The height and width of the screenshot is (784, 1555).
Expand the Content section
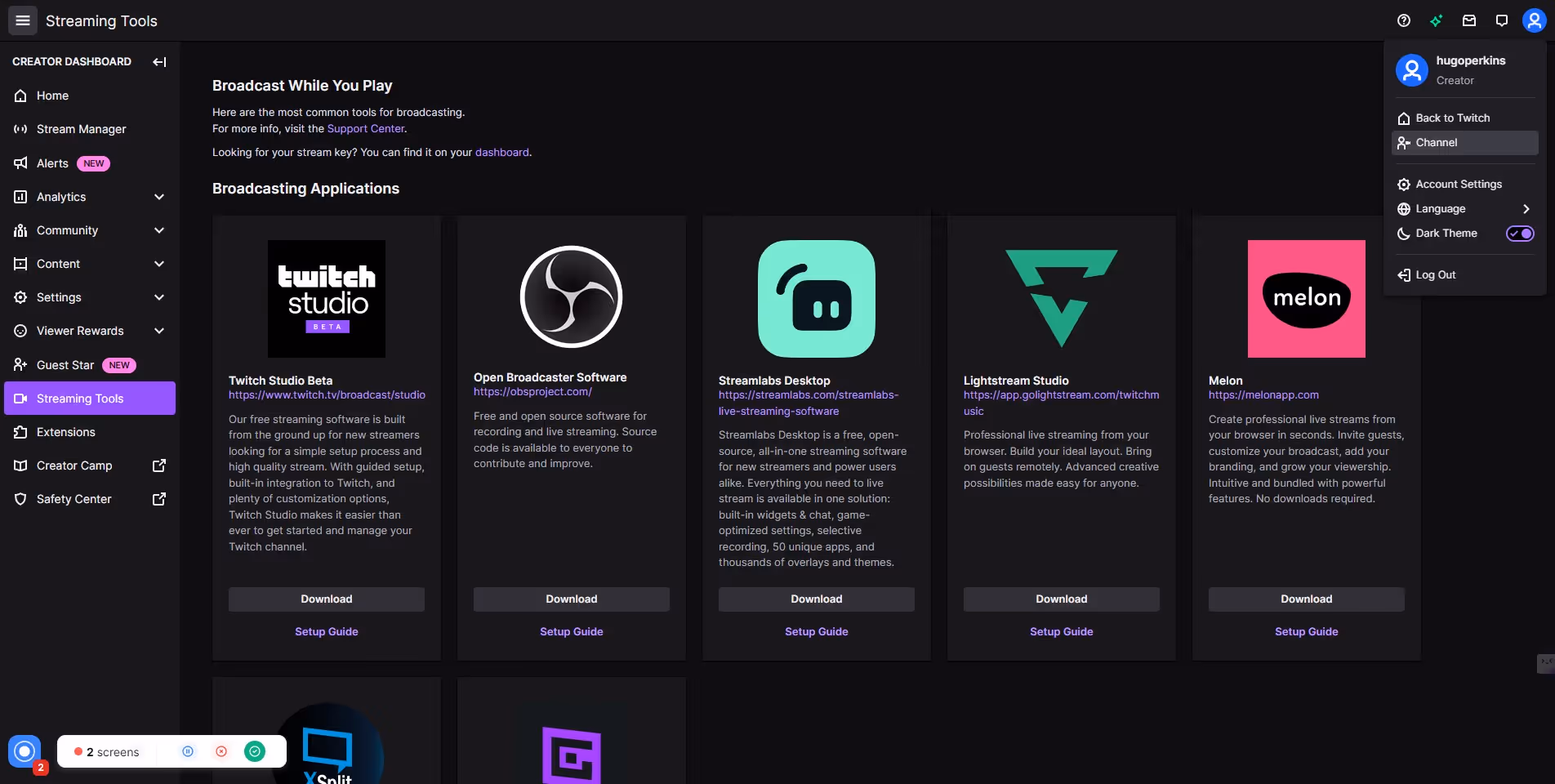pos(159,264)
